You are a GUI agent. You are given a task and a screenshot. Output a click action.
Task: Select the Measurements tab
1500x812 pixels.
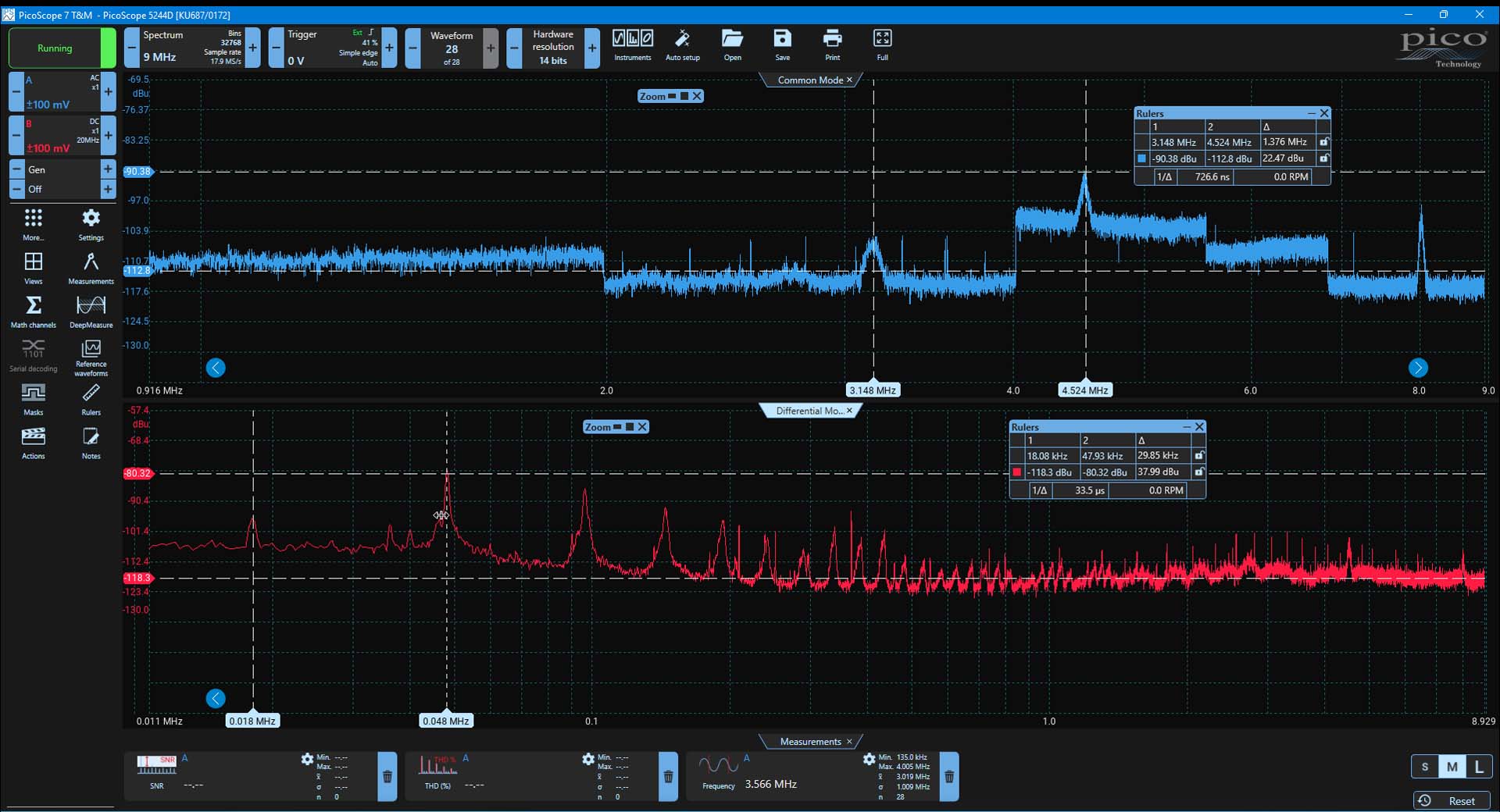point(810,742)
